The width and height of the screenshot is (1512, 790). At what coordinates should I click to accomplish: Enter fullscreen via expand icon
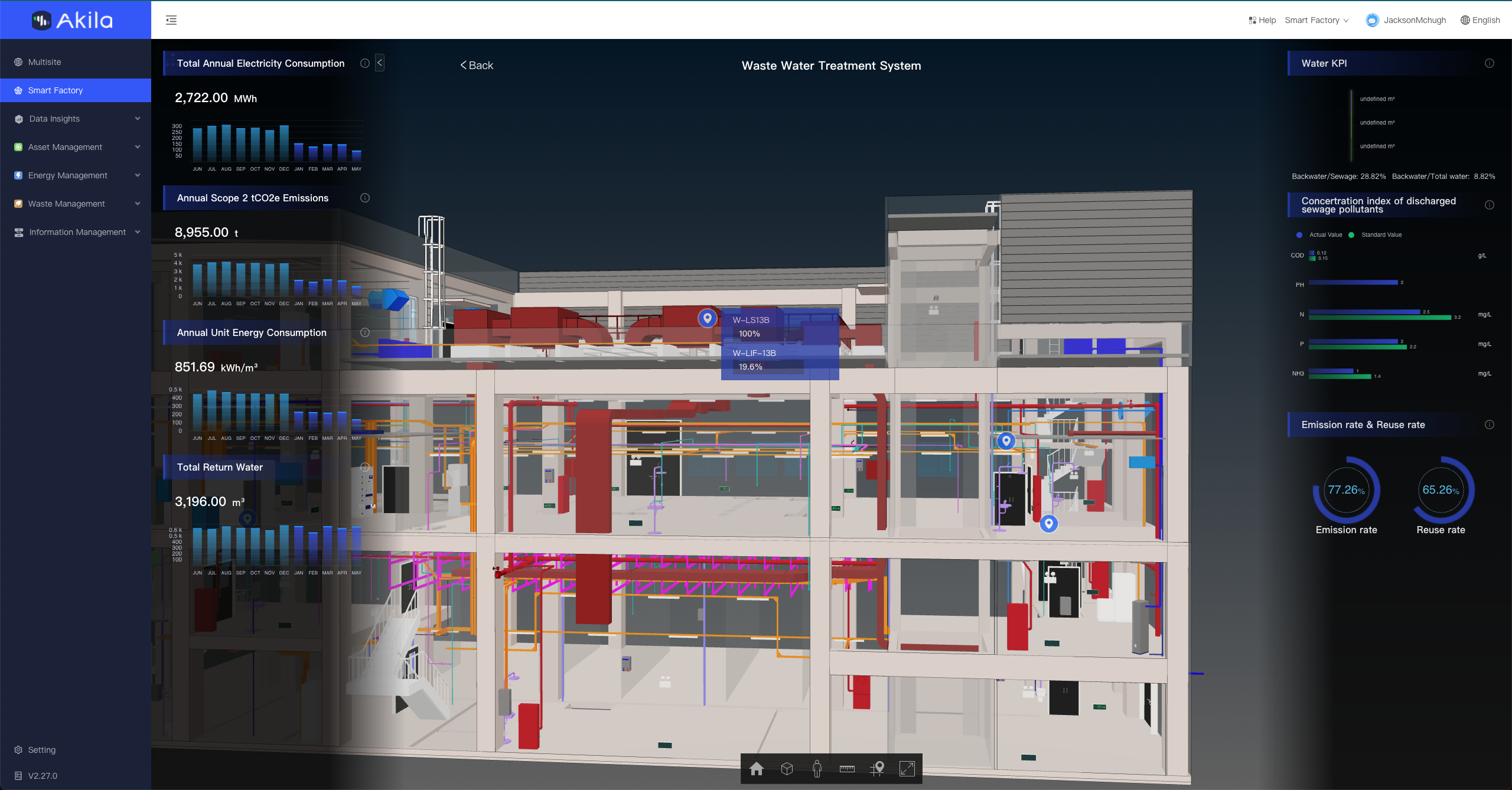907,768
